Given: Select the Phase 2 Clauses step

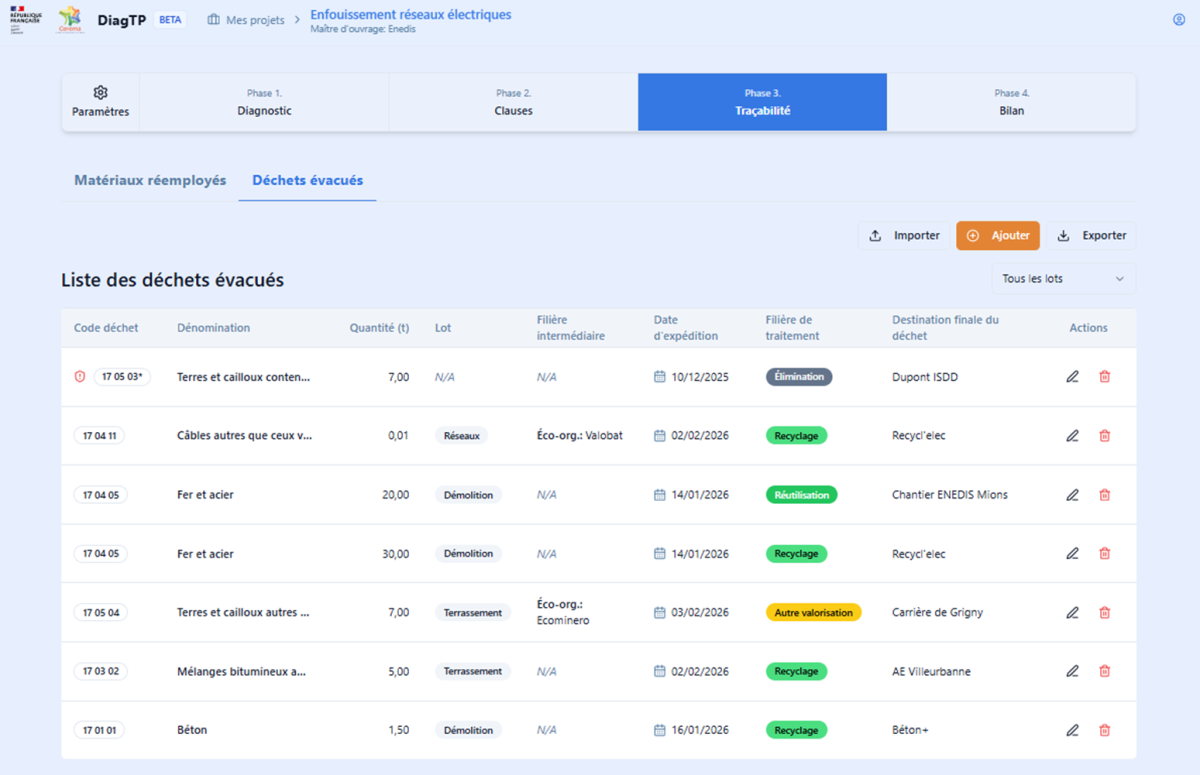Looking at the screenshot, I should coord(513,102).
